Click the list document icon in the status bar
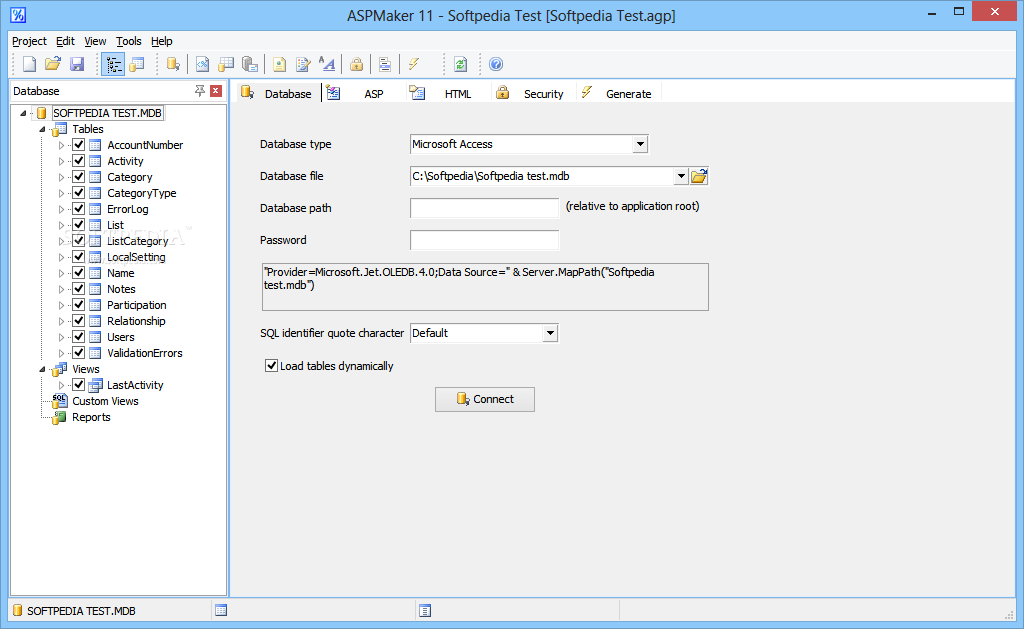 coord(424,611)
